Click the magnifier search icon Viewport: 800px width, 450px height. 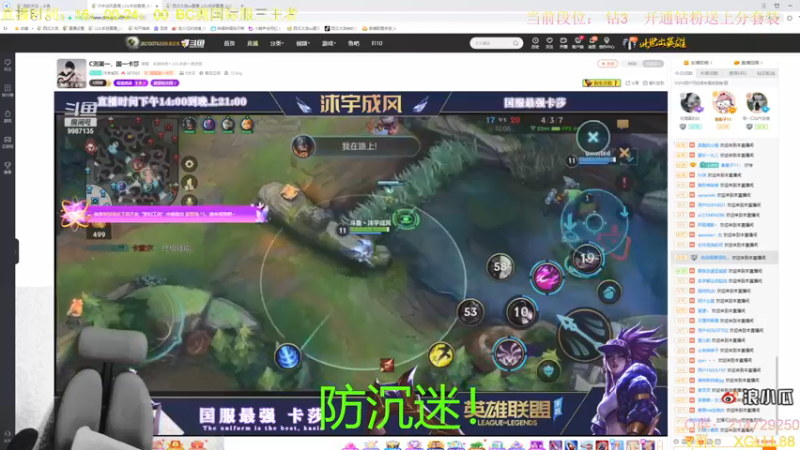click(x=516, y=43)
